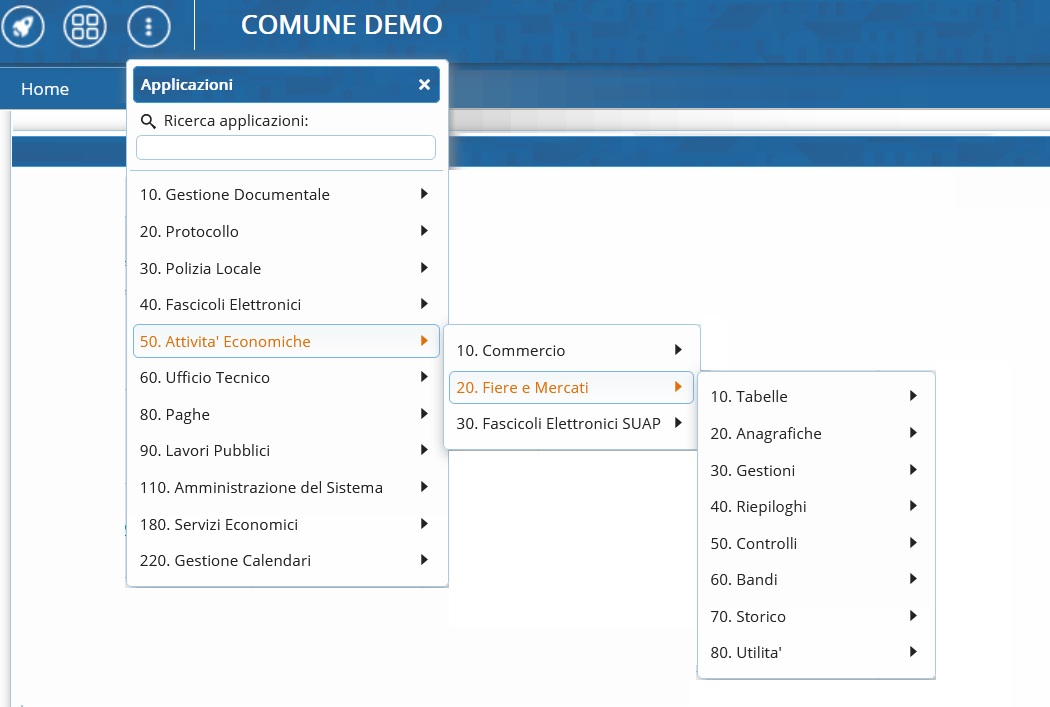The width and height of the screenshot is (1050, 707).
Task: Click the Ricerca applicazioni search field
Action: coord(286,148)
